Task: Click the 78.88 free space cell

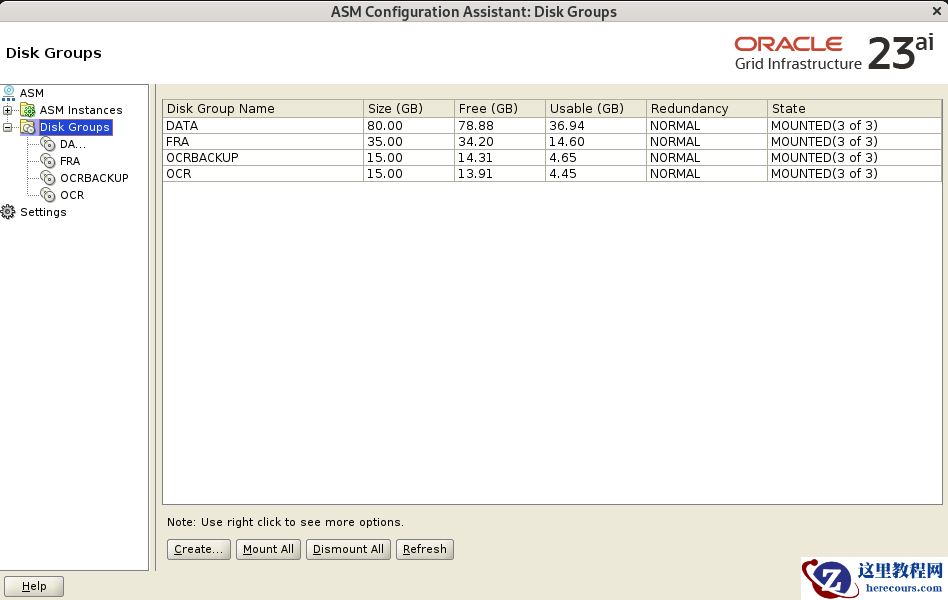Action: (499, 125)
